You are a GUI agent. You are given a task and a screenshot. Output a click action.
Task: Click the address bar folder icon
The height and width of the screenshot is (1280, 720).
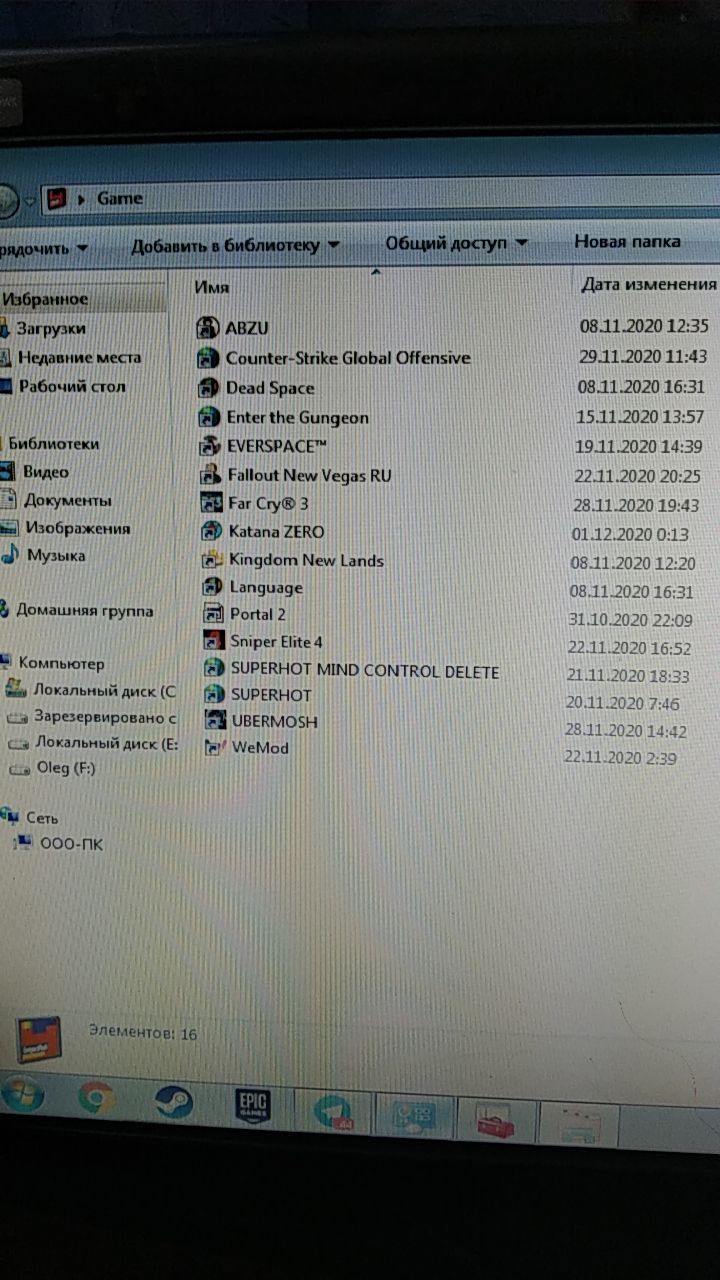[57, 198]
